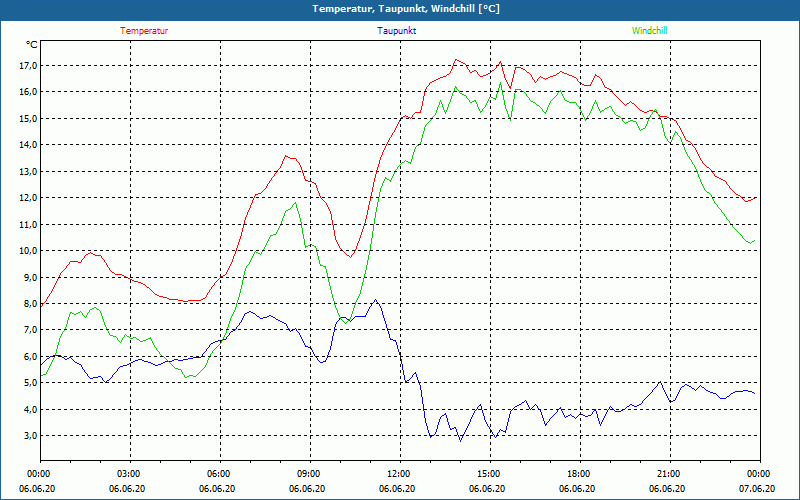
Task: Click the 06:00 time axis marker
Action: click(219, 474)
